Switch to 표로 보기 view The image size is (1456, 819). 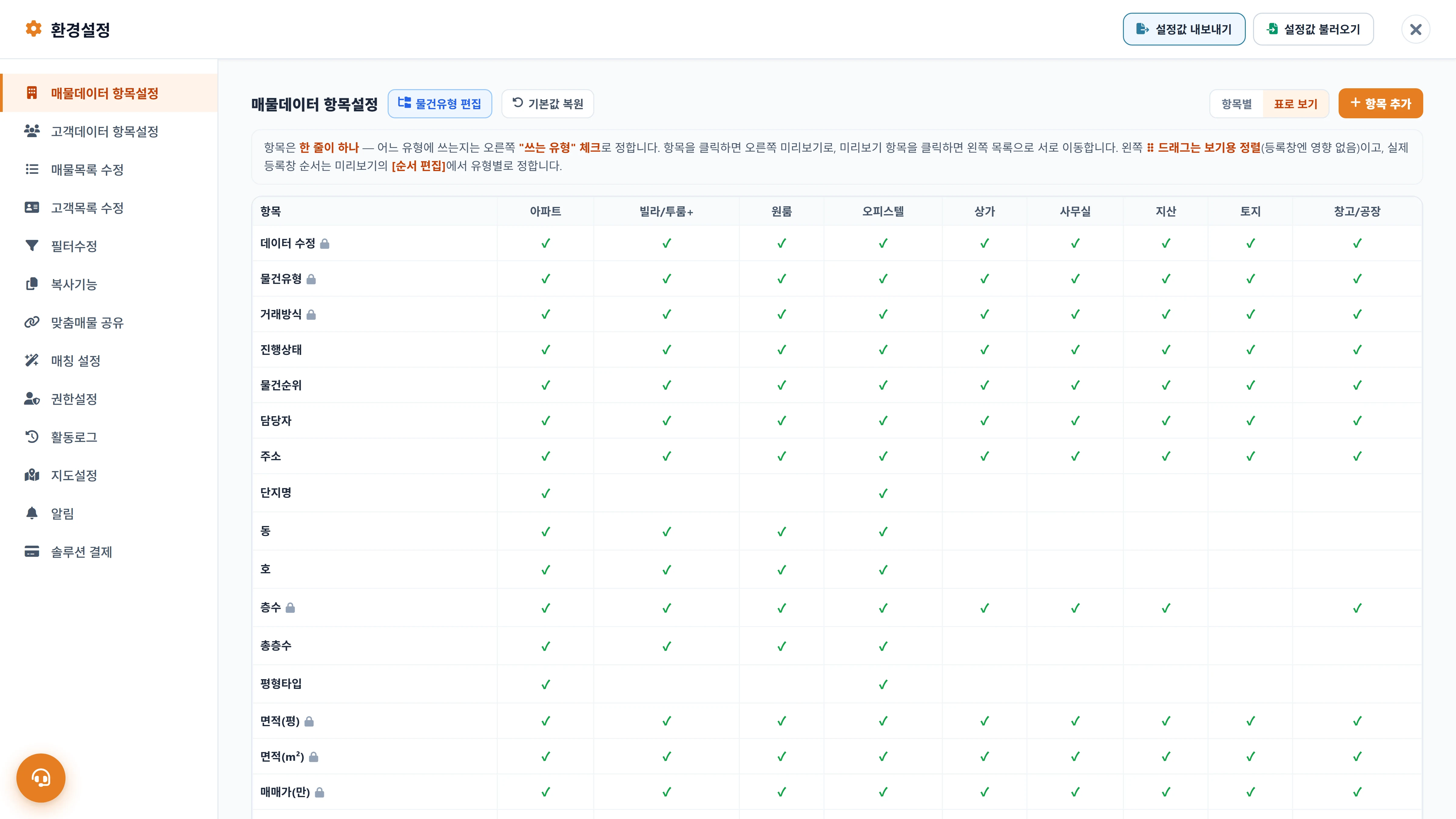(x=1296, y=104)
